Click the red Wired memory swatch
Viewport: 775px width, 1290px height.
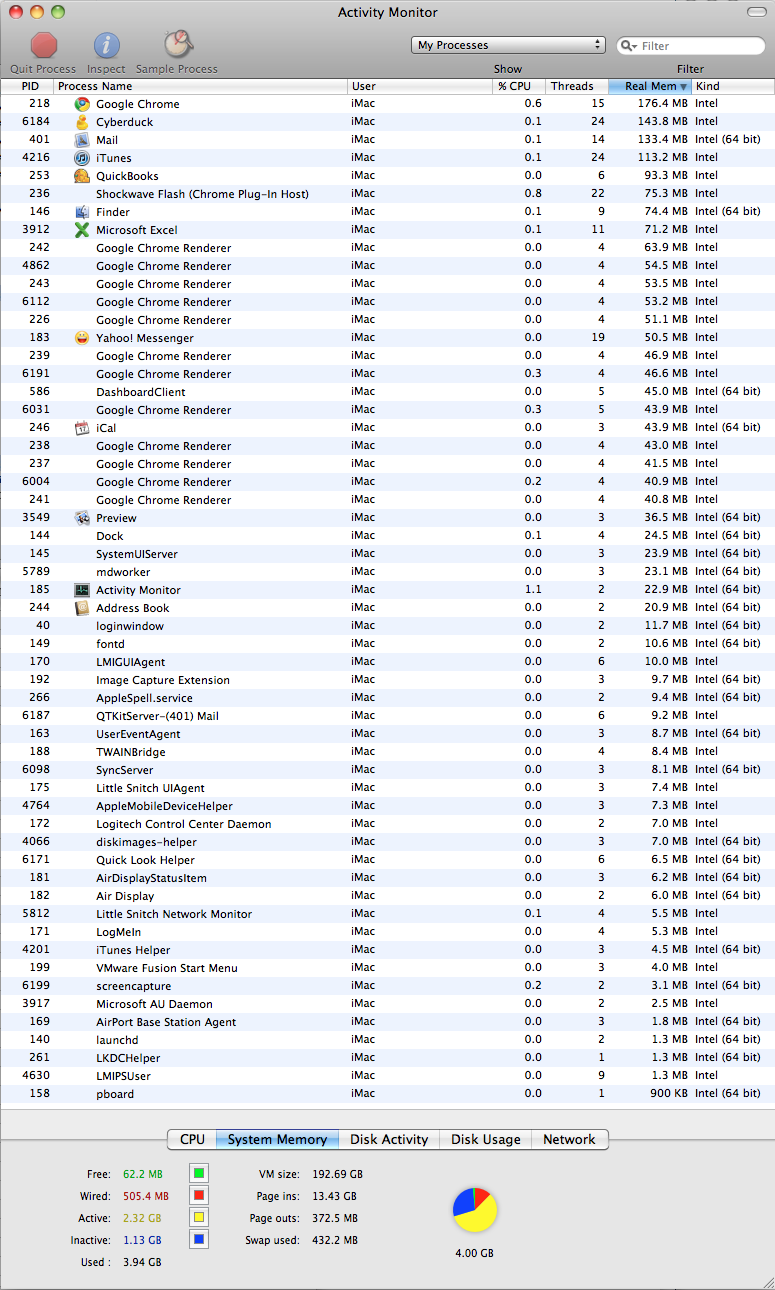coord(199,1195)
